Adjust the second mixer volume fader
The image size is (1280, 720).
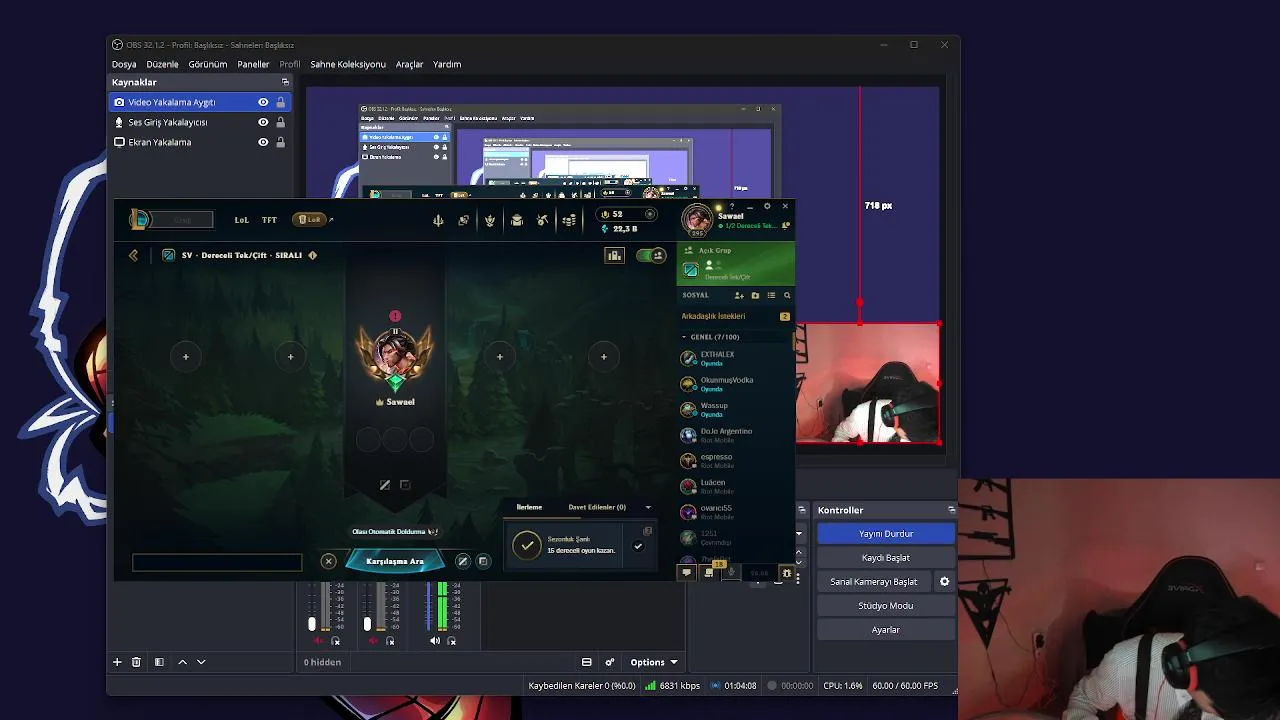(x=367, y=624)
